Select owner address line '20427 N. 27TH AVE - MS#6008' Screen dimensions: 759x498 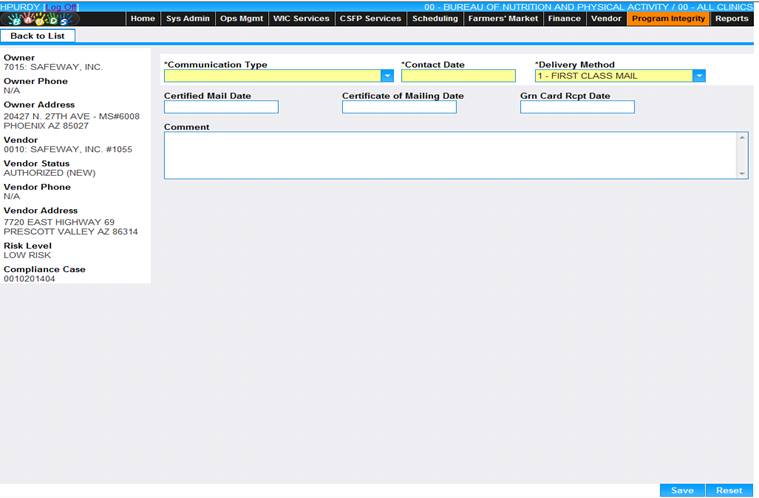[x=72, y=117]
